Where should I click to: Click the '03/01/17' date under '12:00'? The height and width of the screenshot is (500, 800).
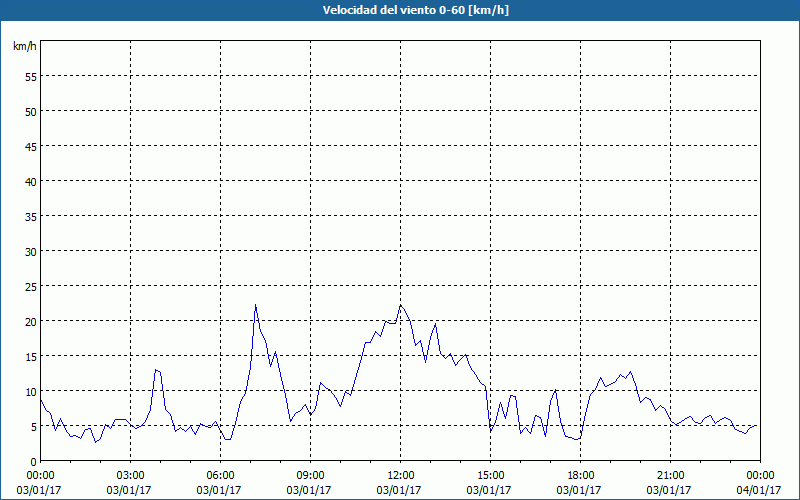[x=399, y=490]
